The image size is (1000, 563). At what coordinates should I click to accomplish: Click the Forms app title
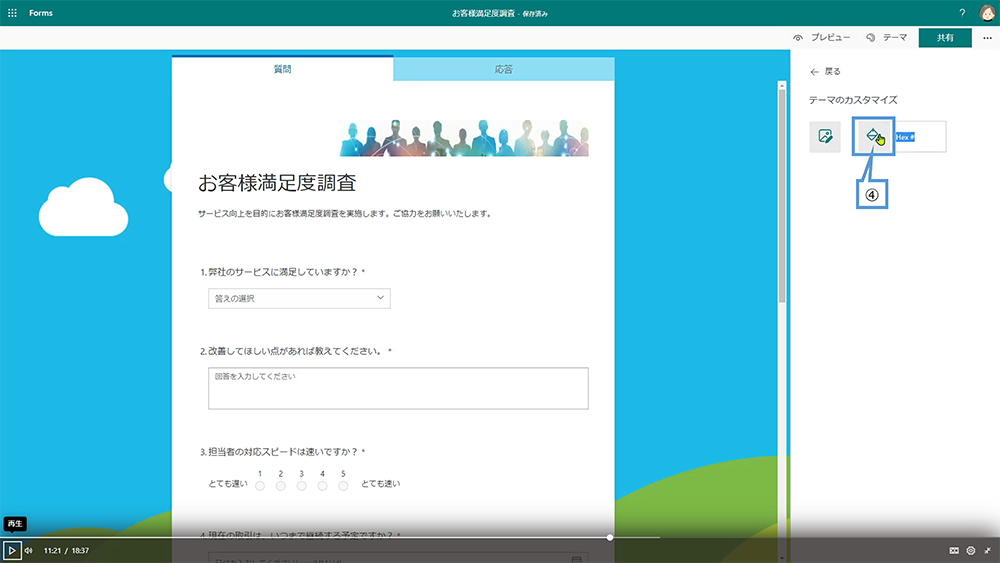(41, 13)
